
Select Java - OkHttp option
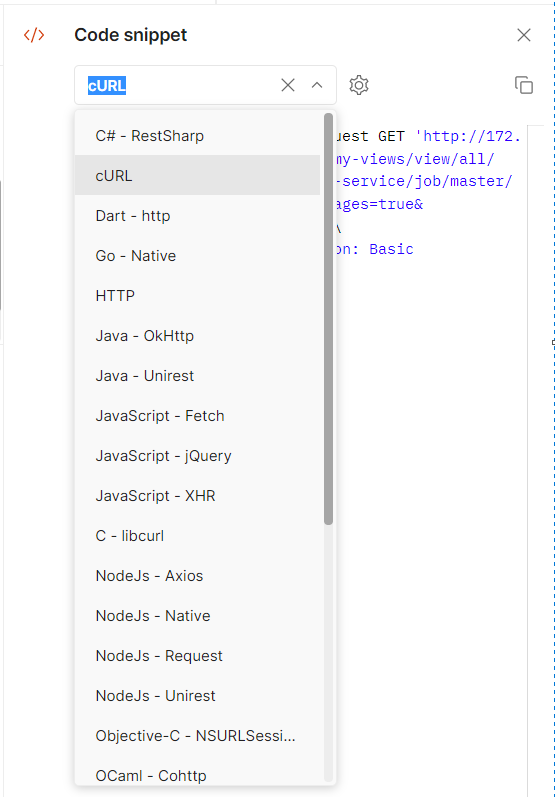[x=198, y=336]
